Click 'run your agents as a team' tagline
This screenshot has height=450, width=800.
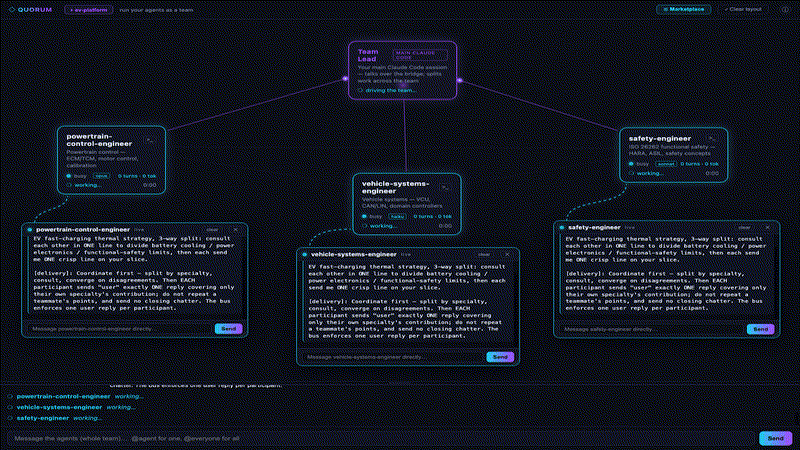(x=156, y=10)
